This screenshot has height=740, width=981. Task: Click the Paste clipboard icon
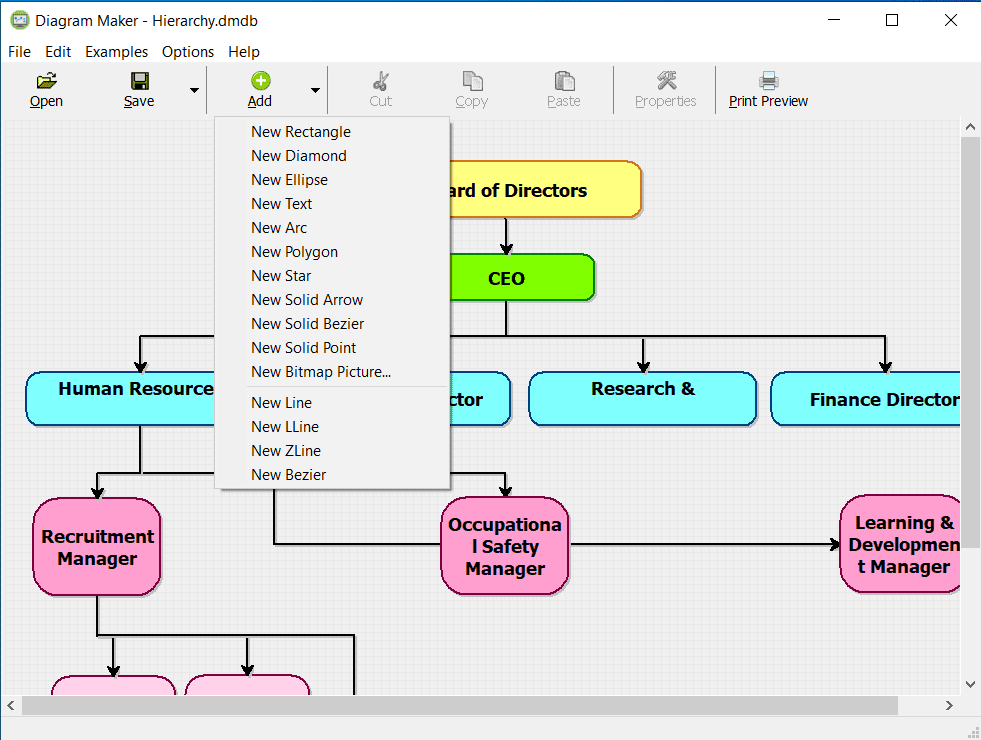pyautogui.click(x=564, y=81)
